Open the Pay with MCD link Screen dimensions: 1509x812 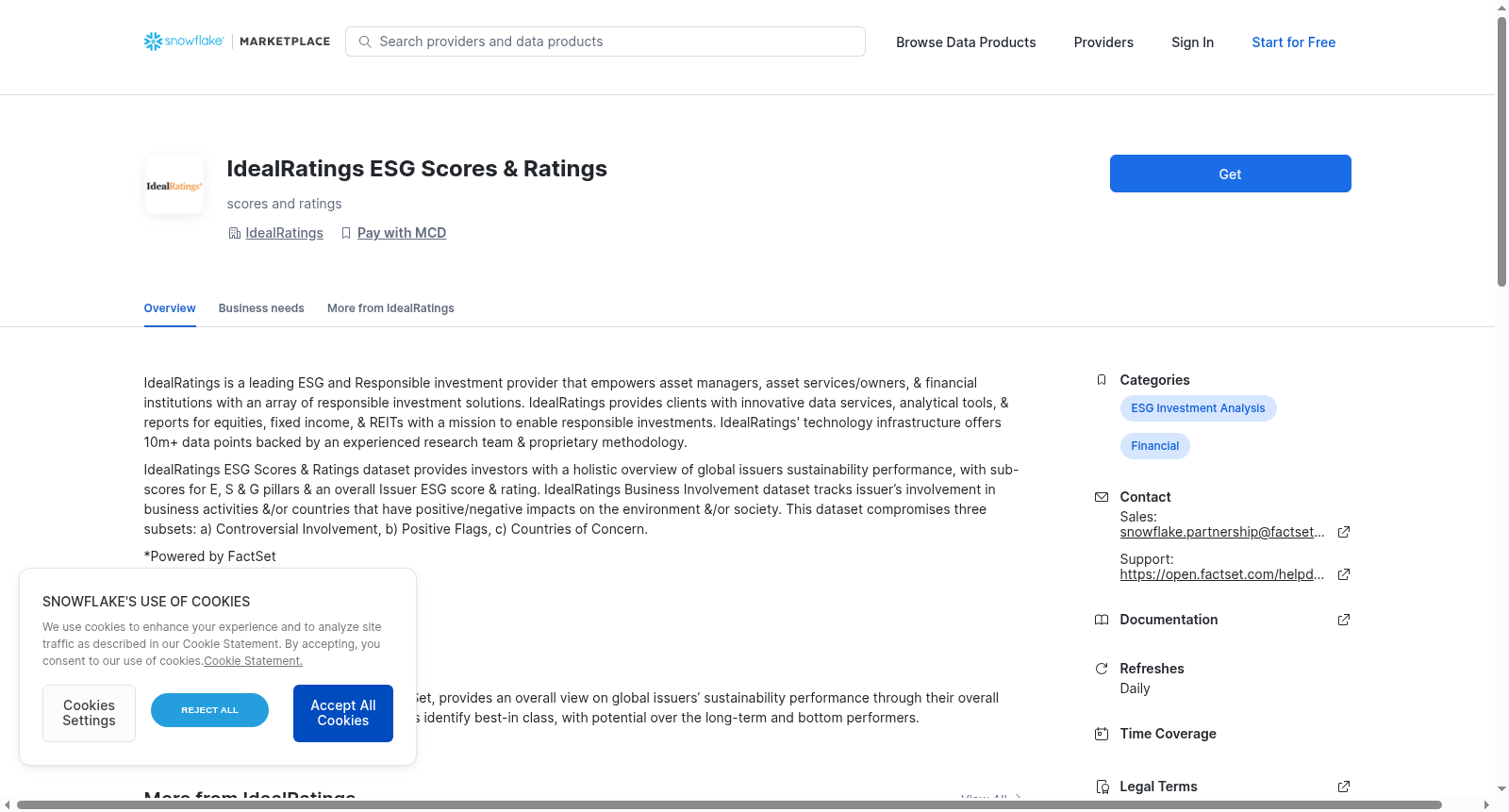coord(402,233)
